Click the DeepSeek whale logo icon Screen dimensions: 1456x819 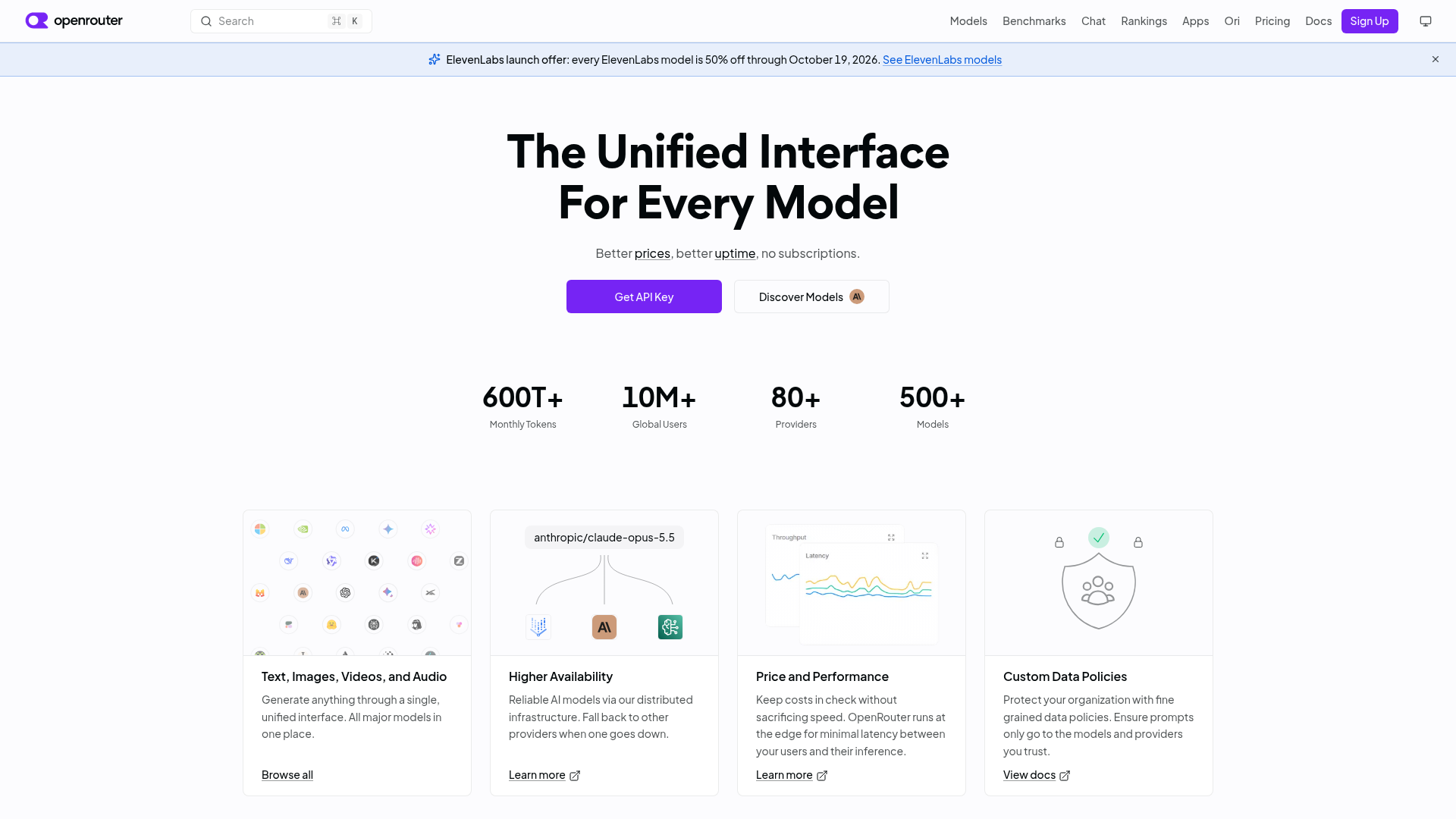tap(289, 561)
